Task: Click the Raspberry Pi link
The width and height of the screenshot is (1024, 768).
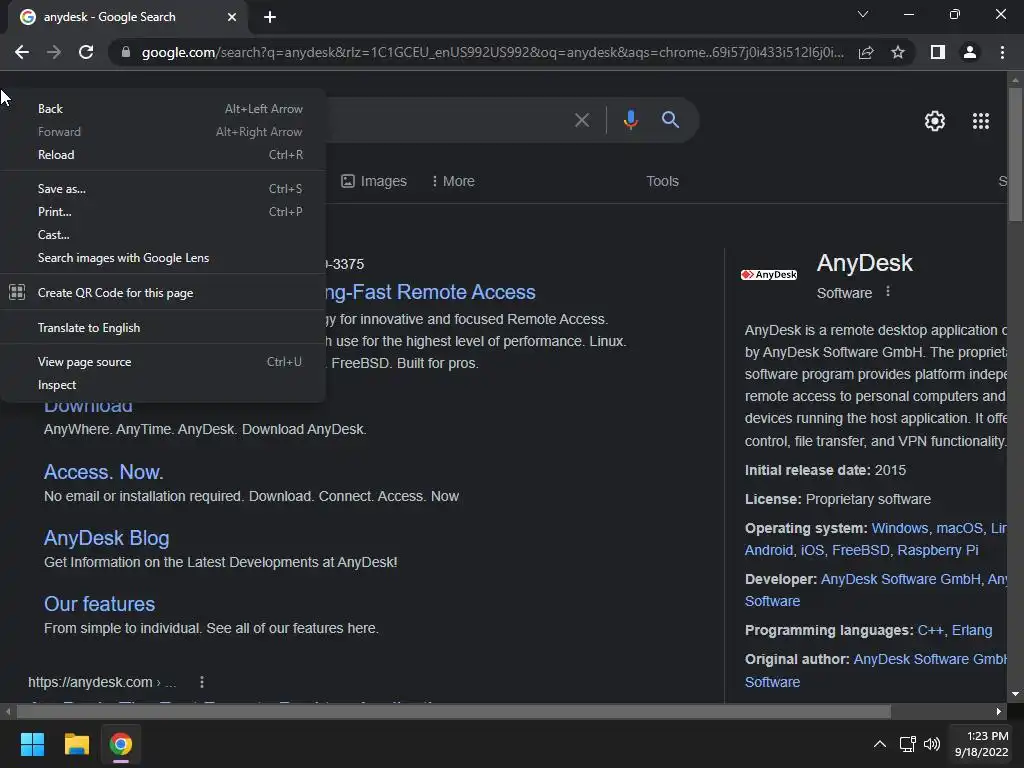Action: [x=937, y=550]
